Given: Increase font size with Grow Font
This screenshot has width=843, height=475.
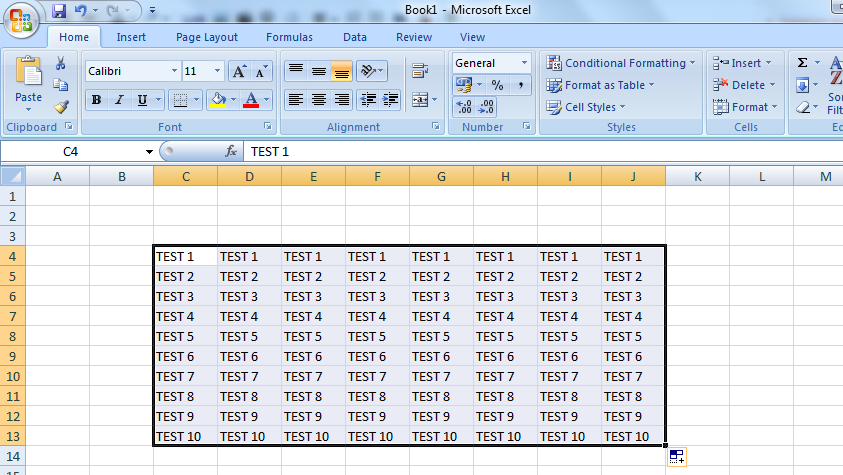Looking at the screenshot, I should pos(239,71).
